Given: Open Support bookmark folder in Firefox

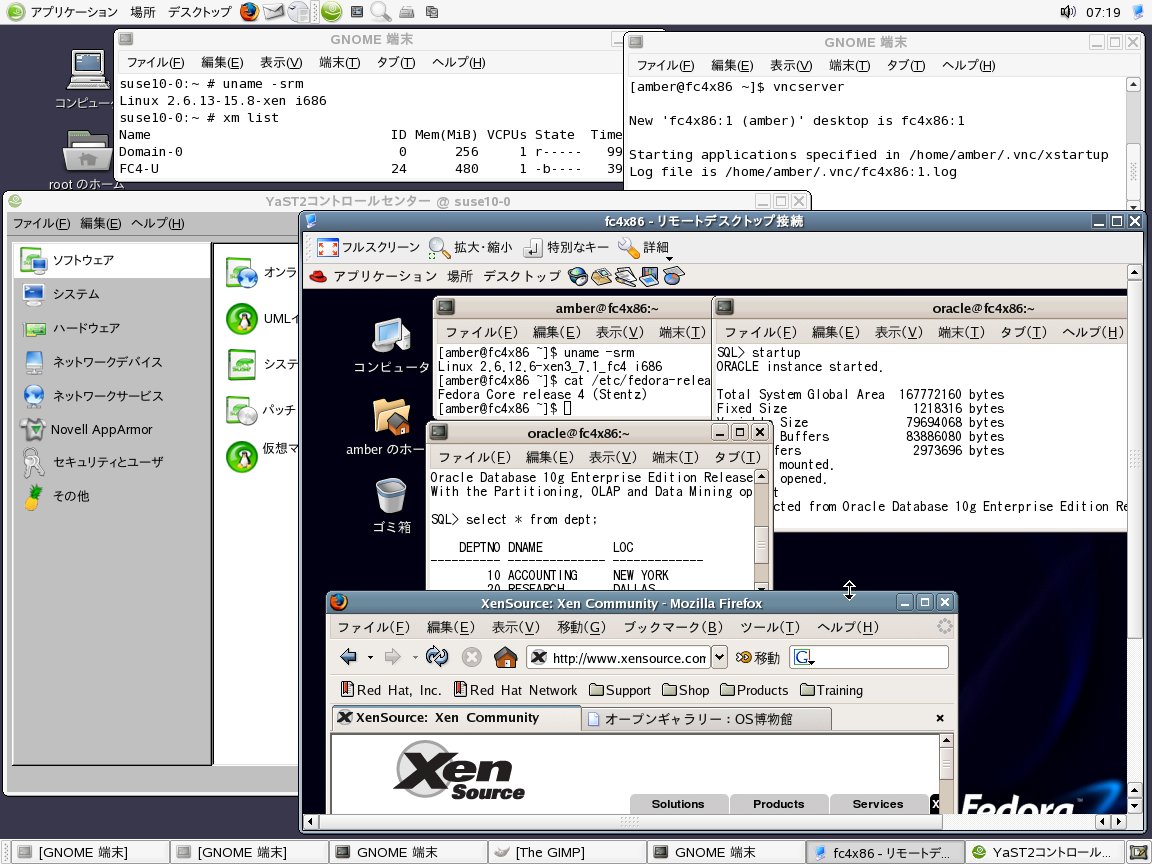Looking at the screenshot, I should tap(620, 691).
